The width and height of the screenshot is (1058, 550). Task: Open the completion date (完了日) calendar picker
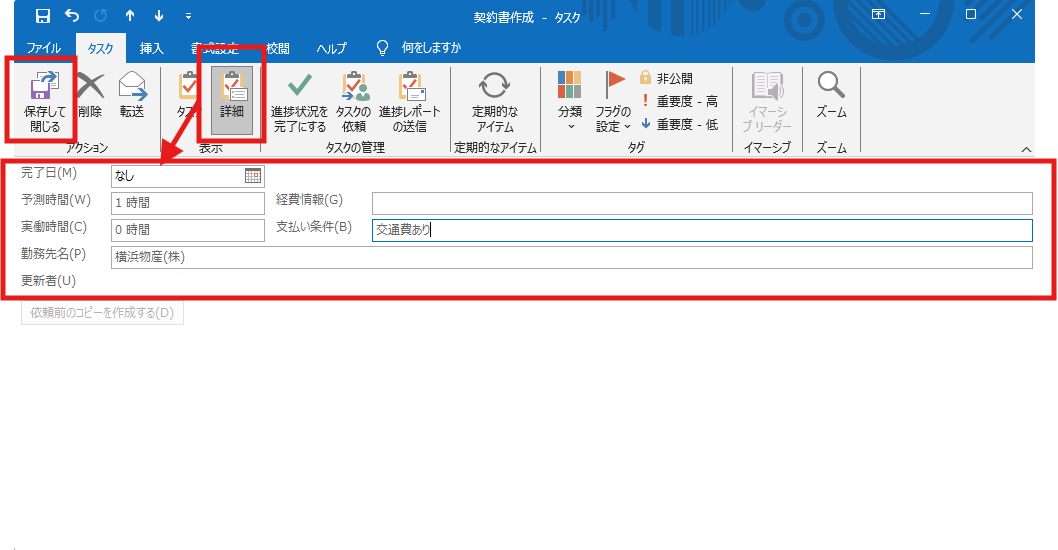coord(253,176)
